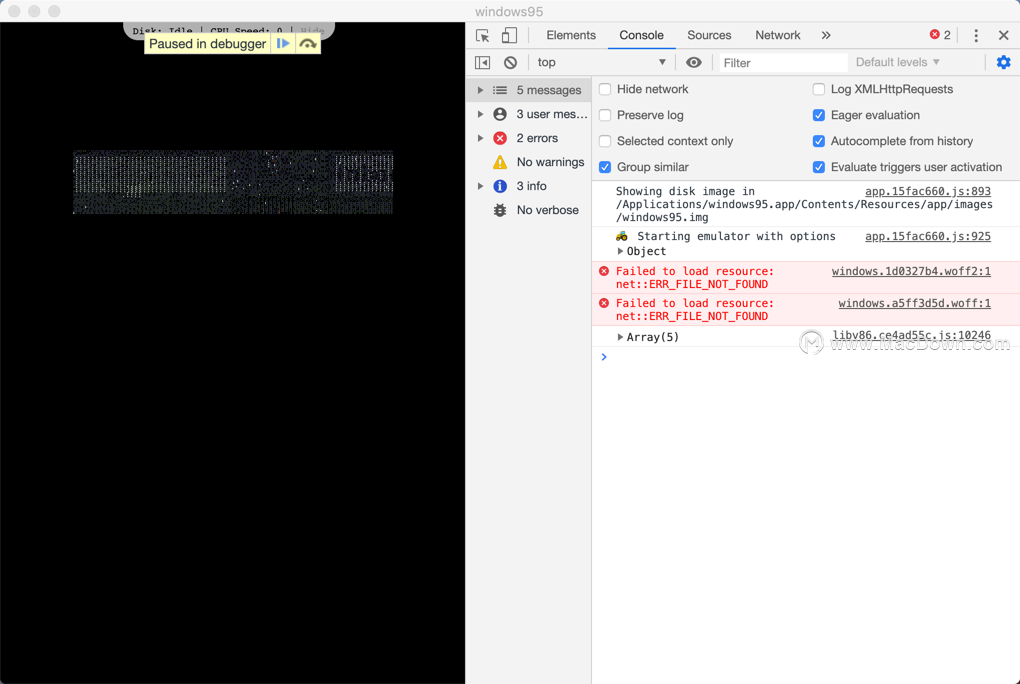Disable Evaluate triggers user activation checkbox

tap(819, 167)
